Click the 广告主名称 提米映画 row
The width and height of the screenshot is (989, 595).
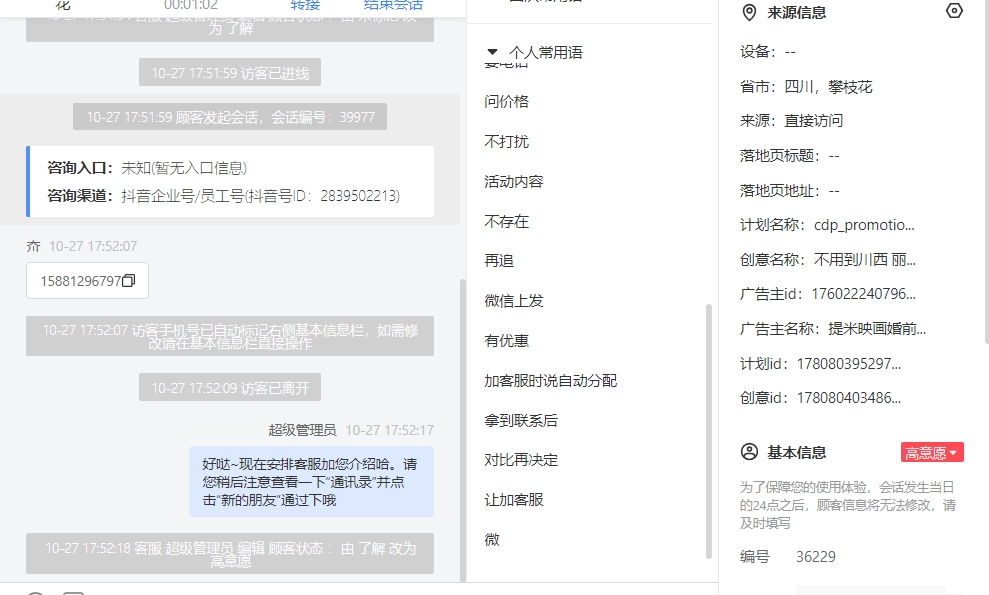tap(833, 329)
